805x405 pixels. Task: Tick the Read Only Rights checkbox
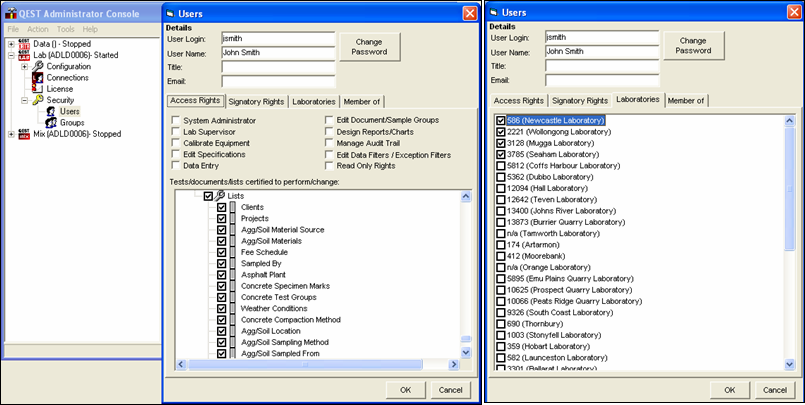[x=329, y=167]
